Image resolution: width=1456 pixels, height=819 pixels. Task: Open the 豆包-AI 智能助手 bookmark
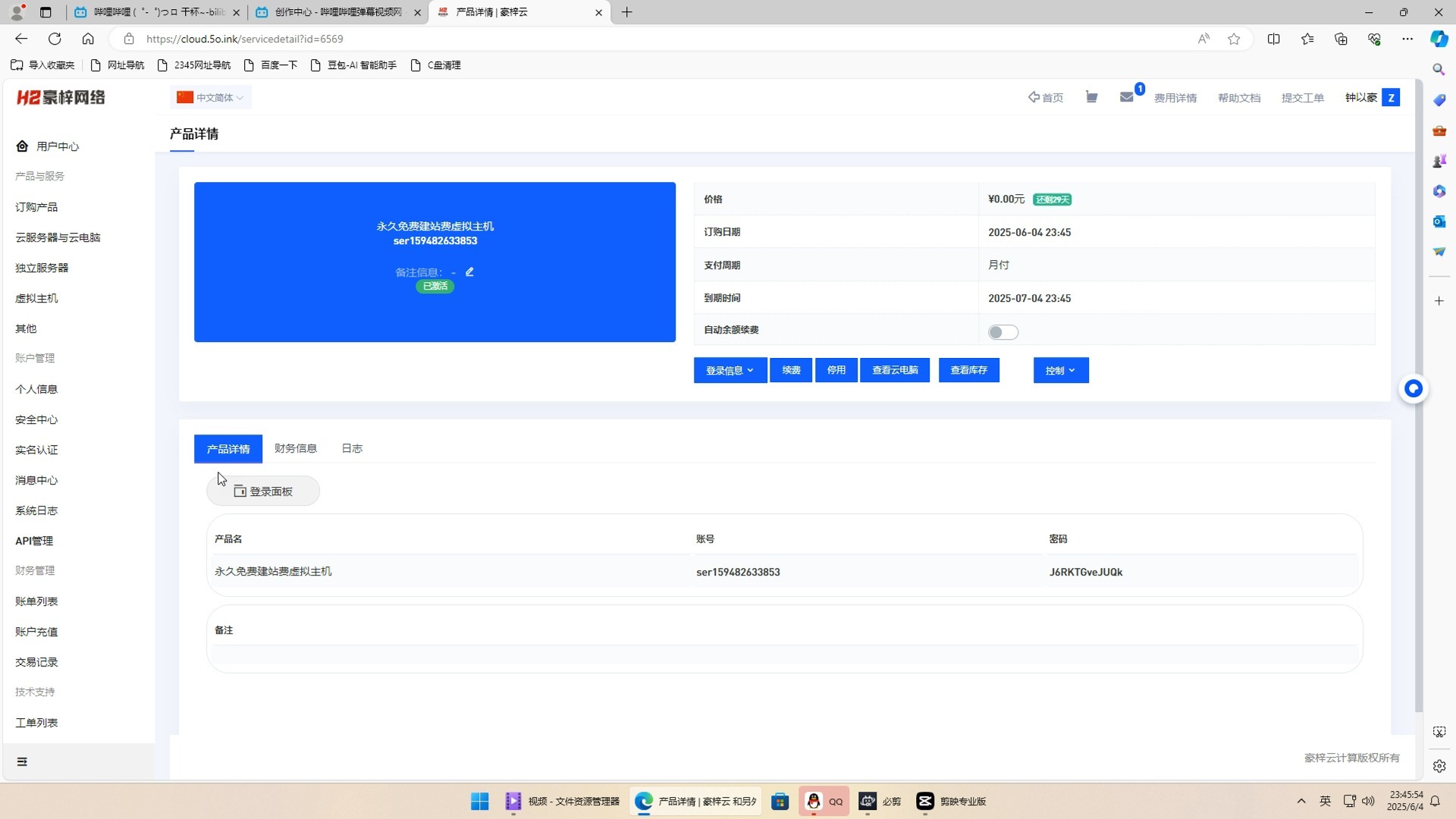(354, 65)
